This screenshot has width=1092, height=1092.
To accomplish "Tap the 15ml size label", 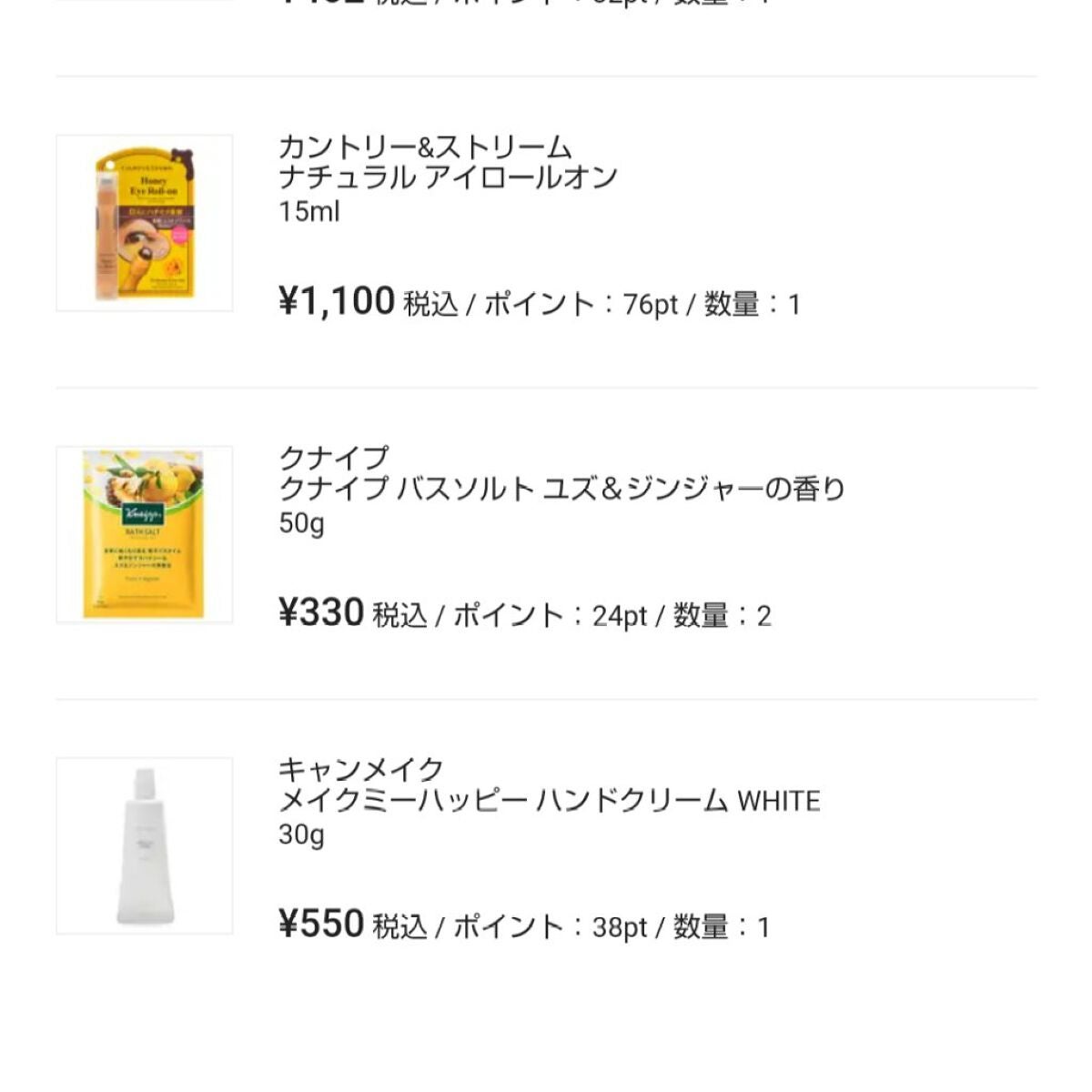I will click(308, 212).
